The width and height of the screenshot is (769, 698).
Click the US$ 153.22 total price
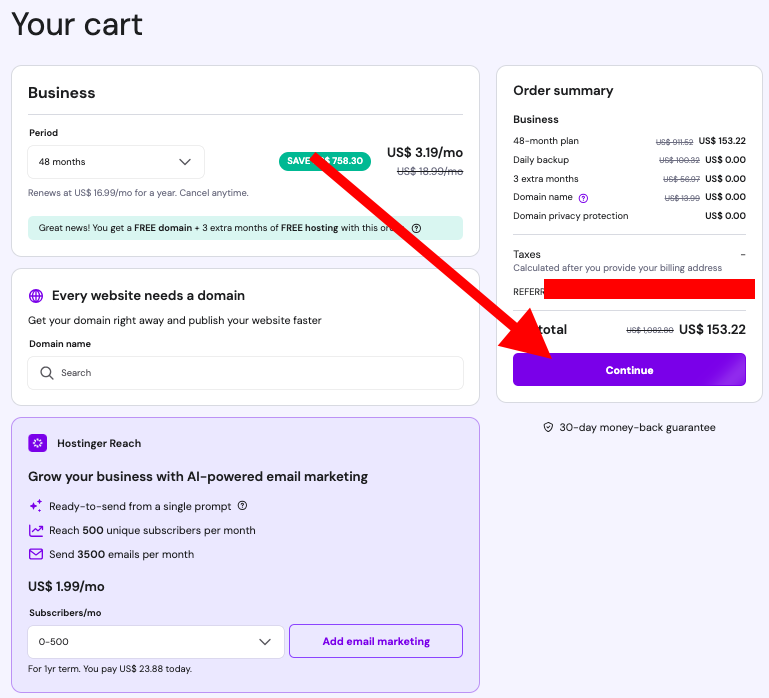(x=712, y=329)
